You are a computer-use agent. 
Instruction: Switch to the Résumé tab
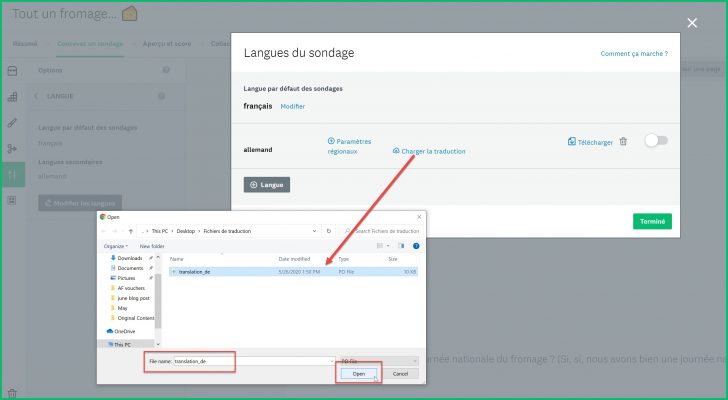click(26, 43)
